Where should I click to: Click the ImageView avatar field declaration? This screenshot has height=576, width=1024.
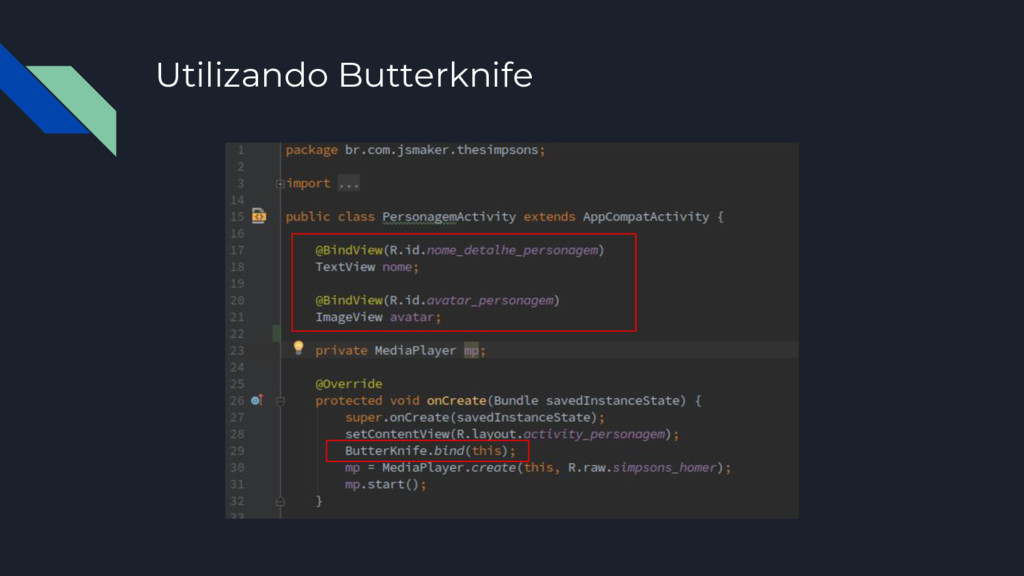coord(378,317)
